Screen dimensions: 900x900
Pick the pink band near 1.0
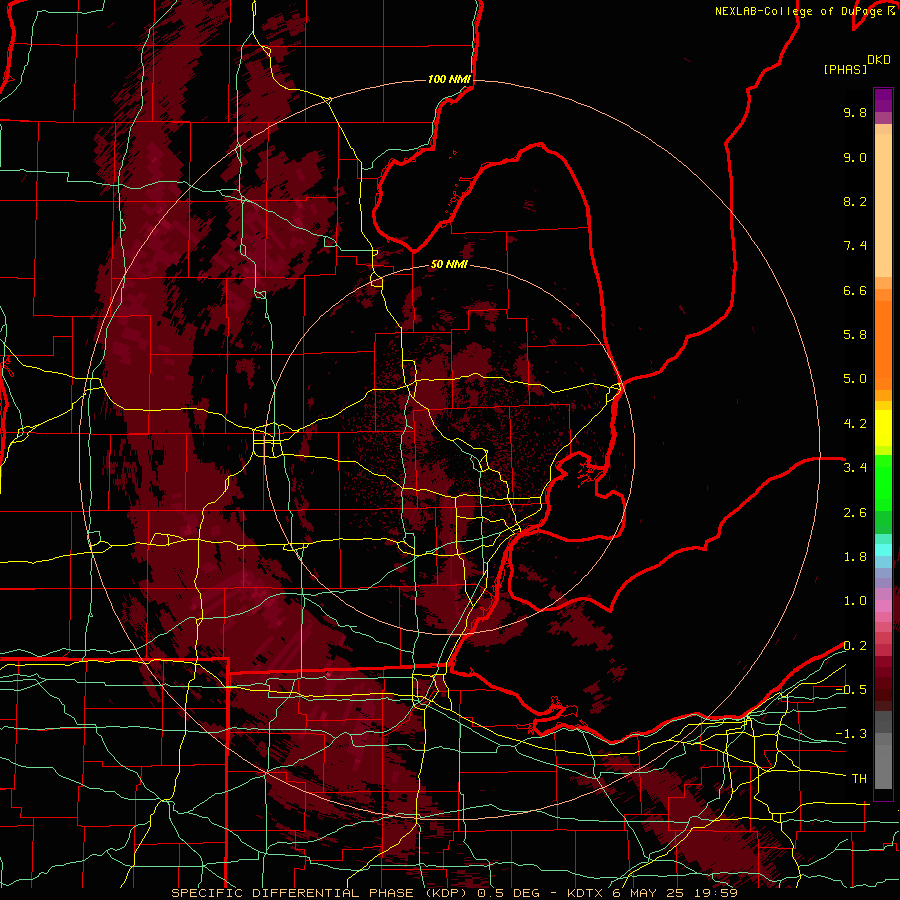tap(883, 606)
